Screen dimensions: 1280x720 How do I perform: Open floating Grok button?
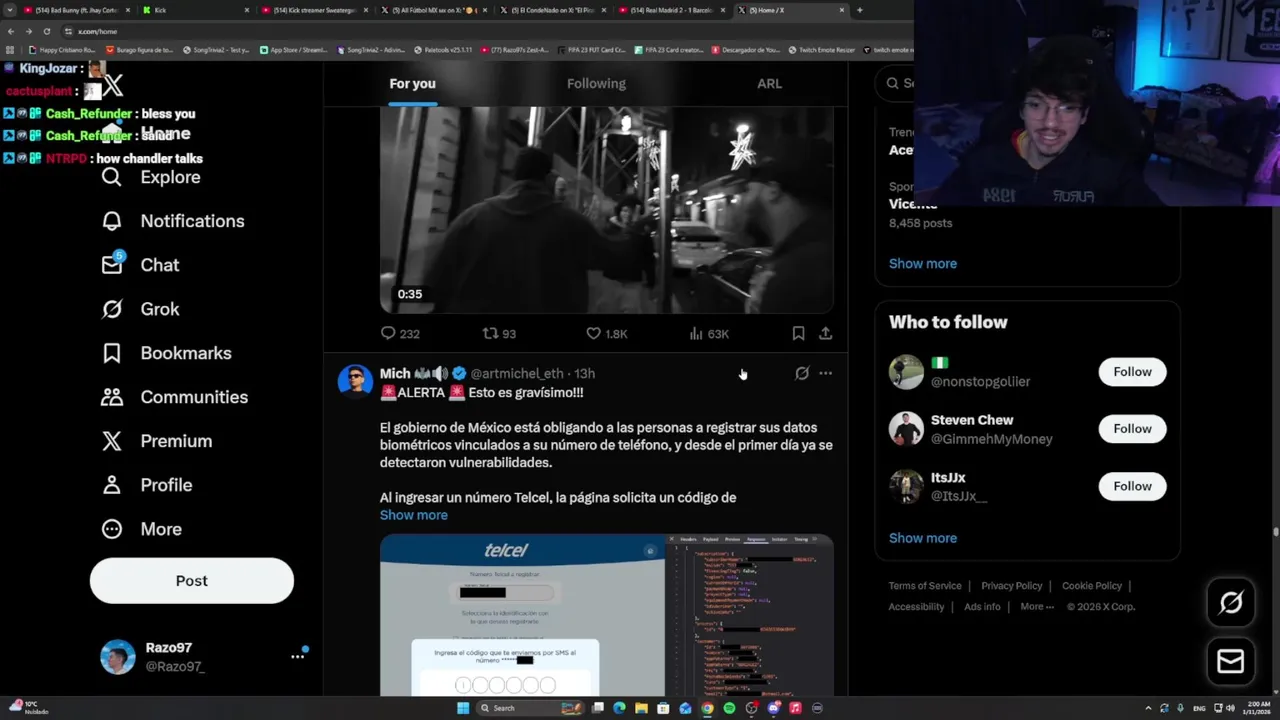click(1231, 602)
